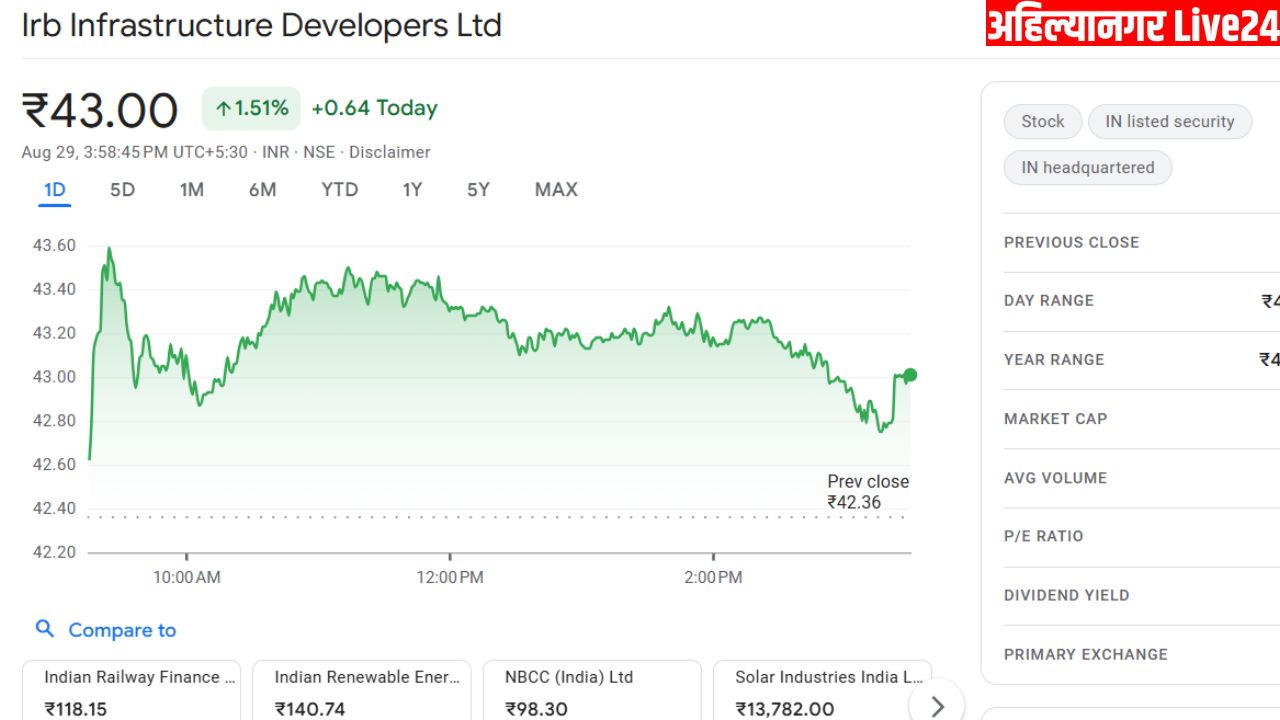This screenshot has width=1280, height=720.
Task: Click the 10:00 AM axis label
Action: 187,577
